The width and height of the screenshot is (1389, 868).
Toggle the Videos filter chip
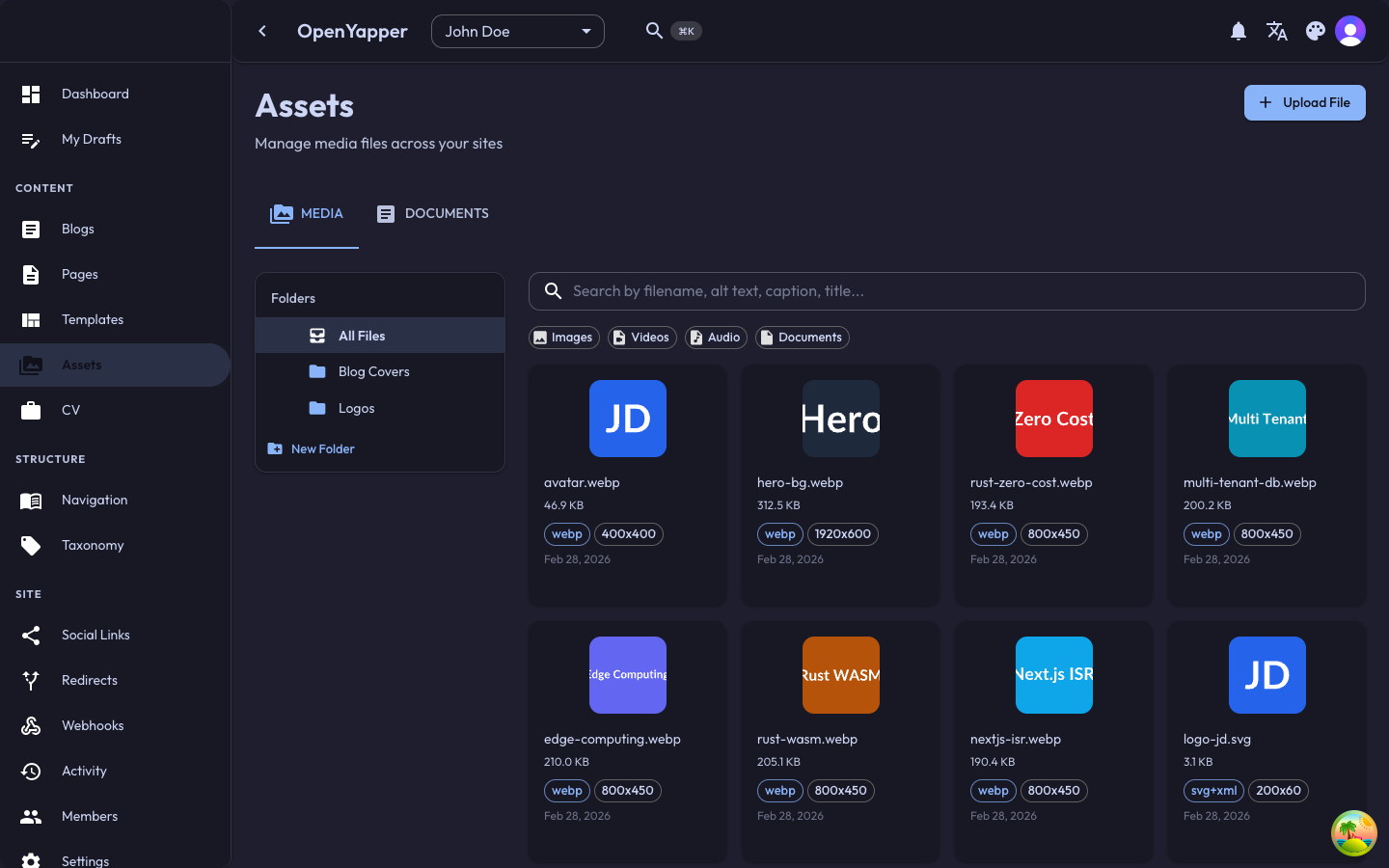click(x=641, y=338)
